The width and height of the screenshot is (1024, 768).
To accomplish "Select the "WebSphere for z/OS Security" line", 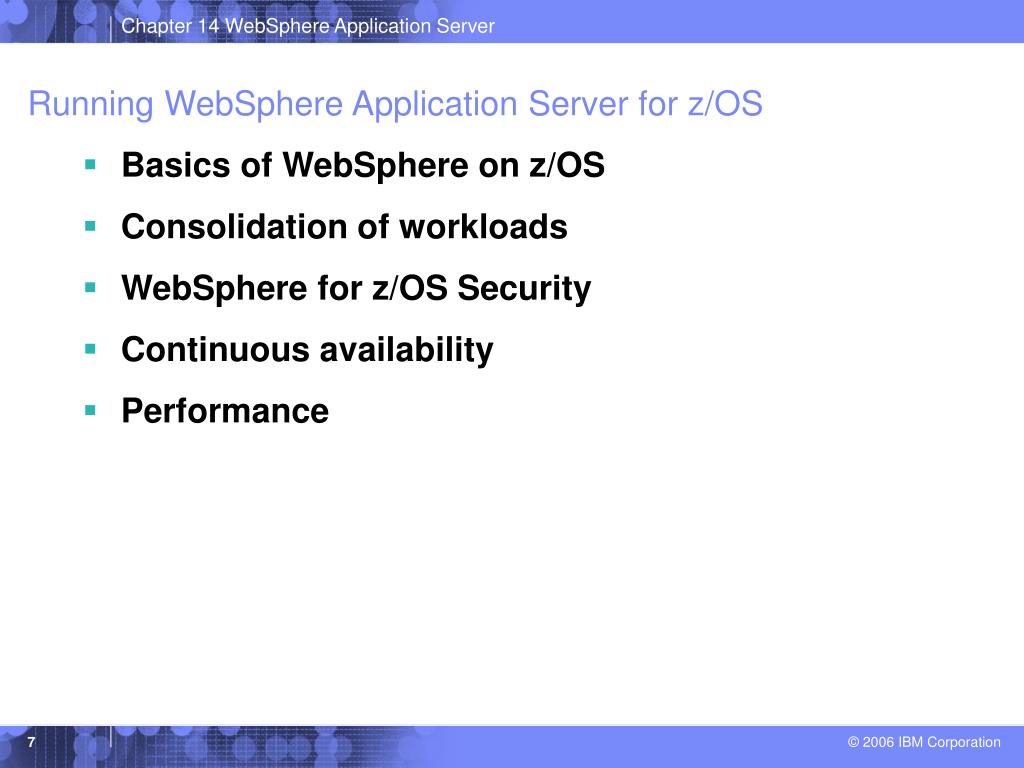I will [356, 288].
